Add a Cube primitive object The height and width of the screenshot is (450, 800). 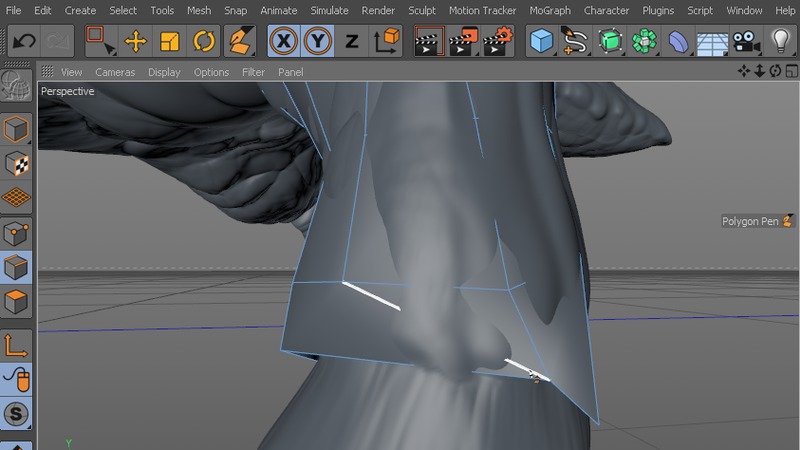click(542, 42)
